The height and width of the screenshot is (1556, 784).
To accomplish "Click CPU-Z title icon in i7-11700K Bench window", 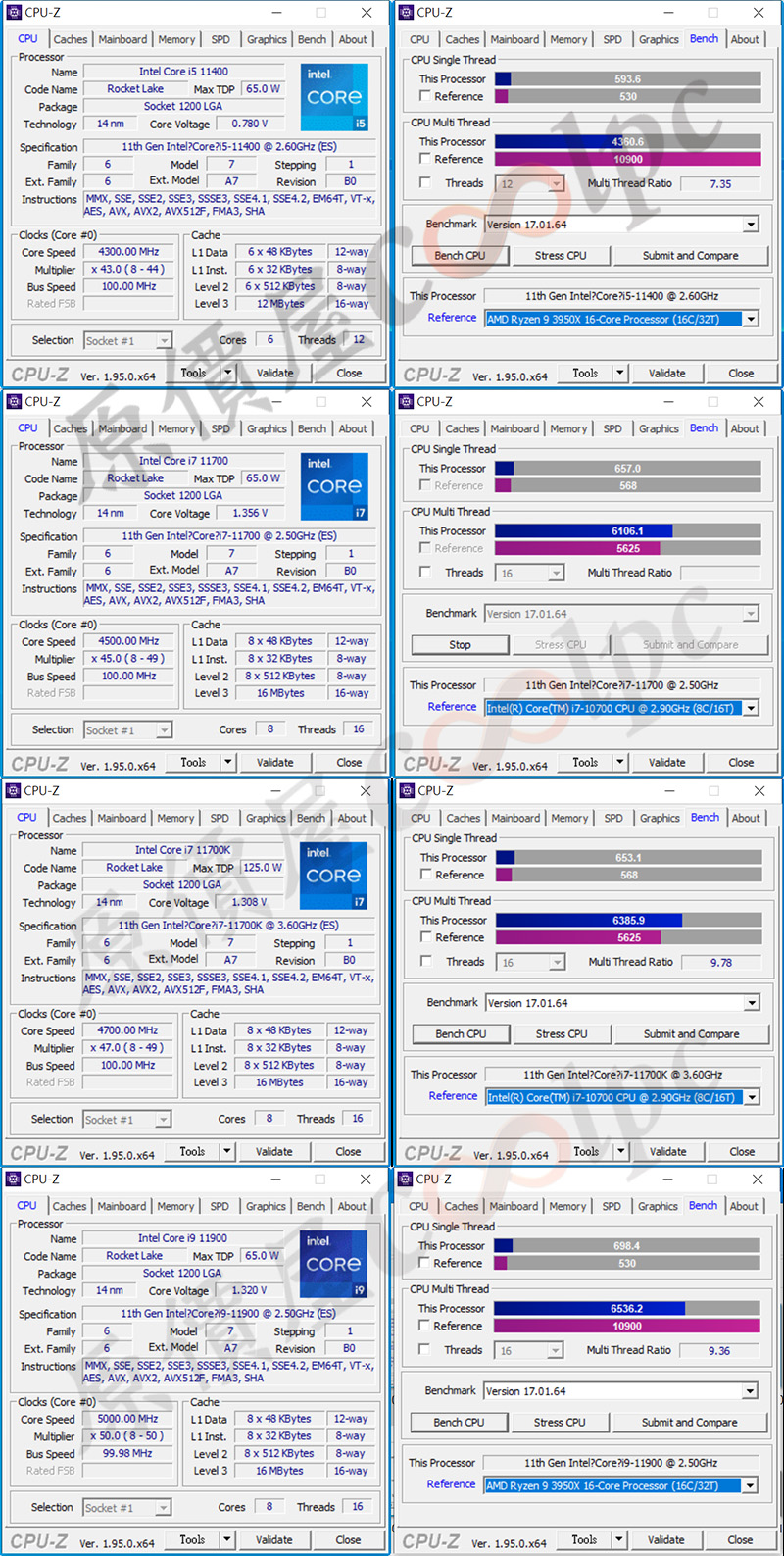I will point(408,791).
